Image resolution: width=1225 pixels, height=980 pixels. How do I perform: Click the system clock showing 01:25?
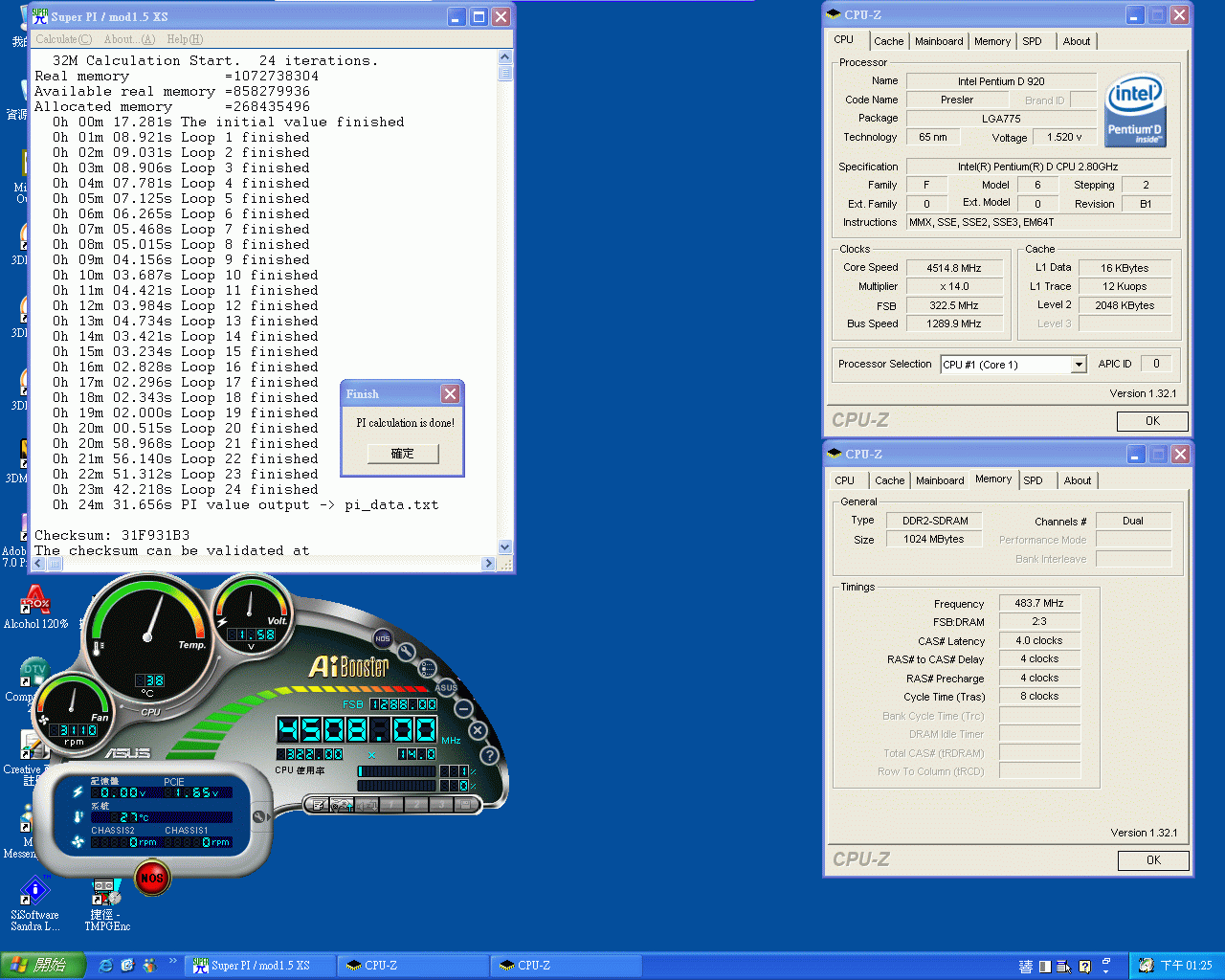pyautogui.click(x=1186, y=966)
